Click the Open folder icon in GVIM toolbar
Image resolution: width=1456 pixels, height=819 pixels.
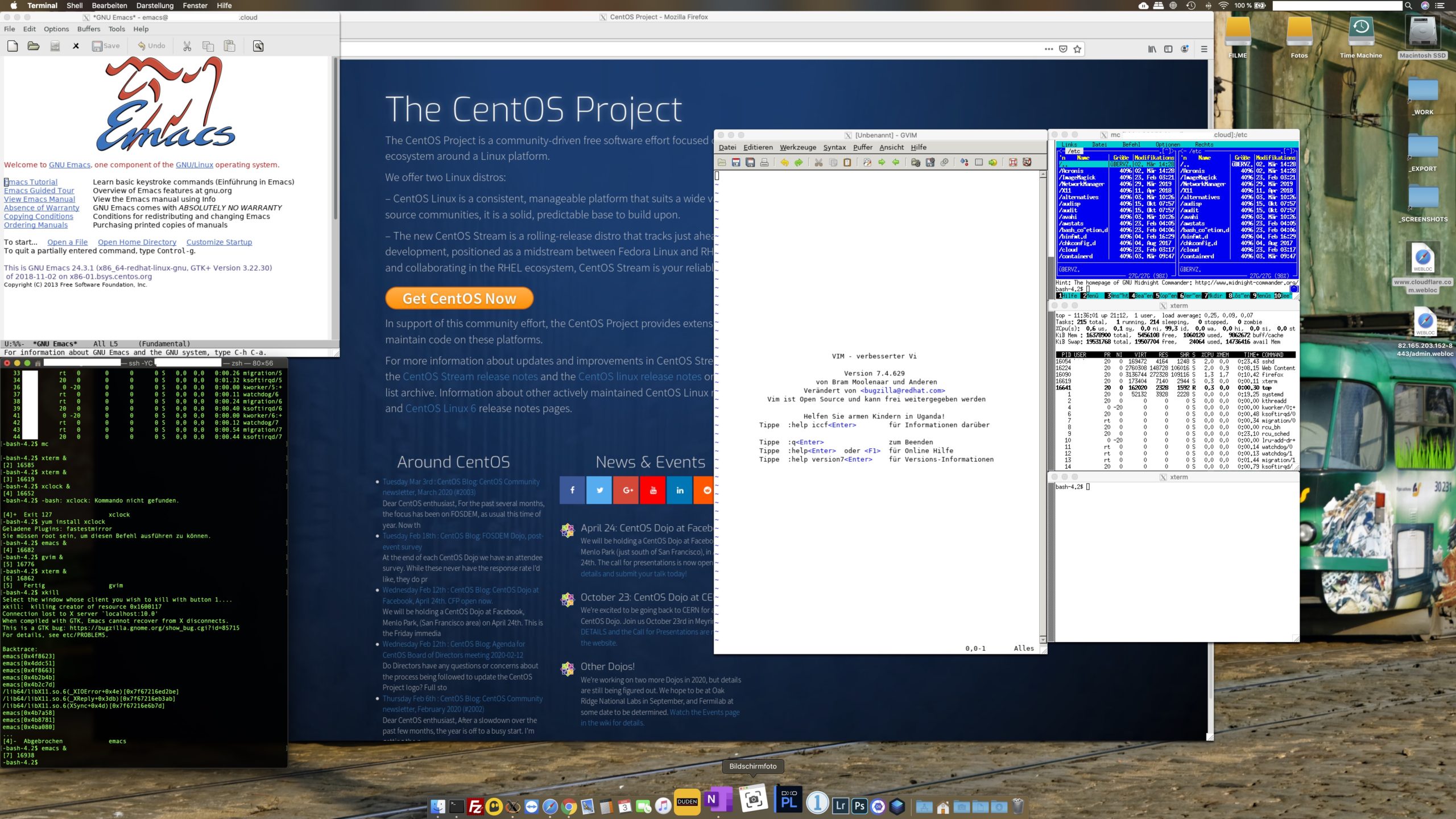point(722,163)
